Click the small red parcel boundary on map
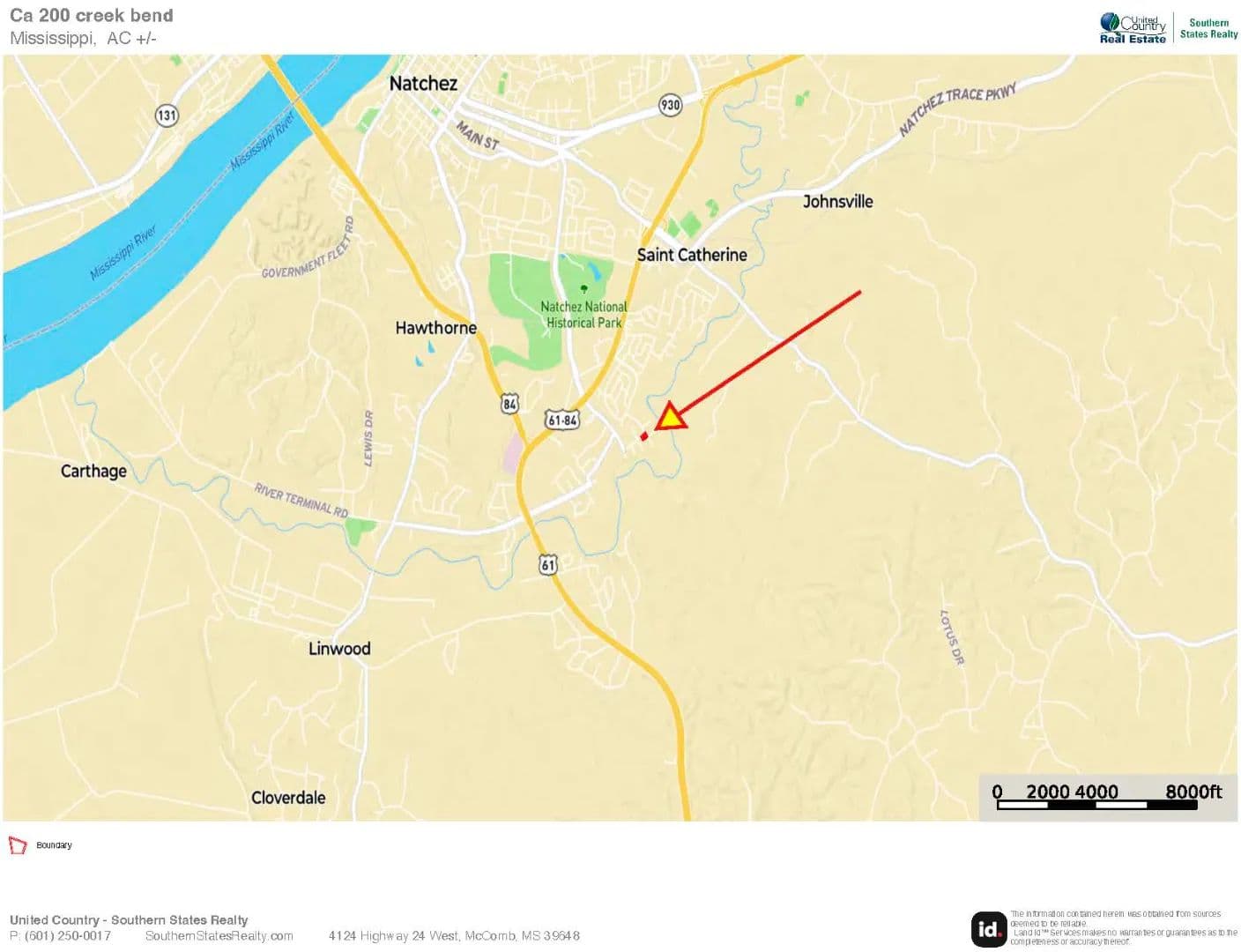 (643, 436)
